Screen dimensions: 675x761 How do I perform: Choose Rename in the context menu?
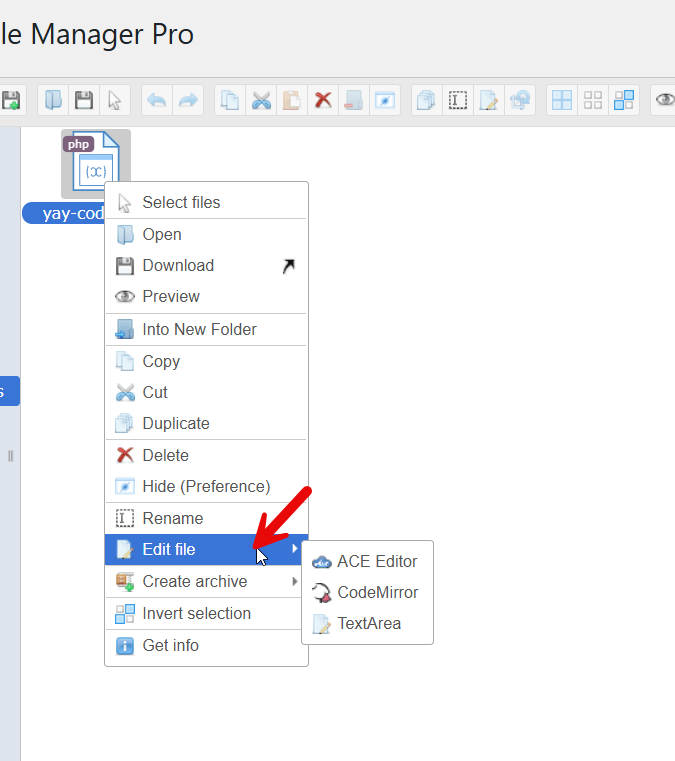click(206, 518)
